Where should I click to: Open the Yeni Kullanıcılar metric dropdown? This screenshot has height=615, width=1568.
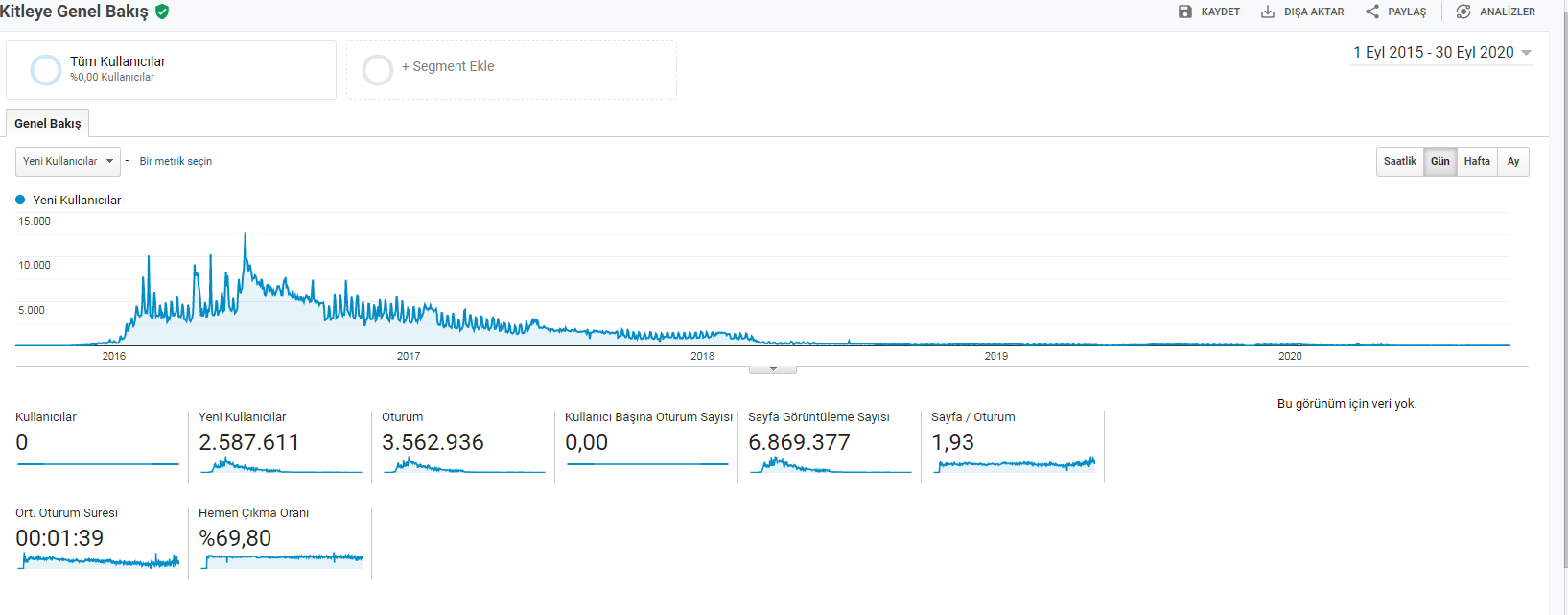[x=68, y=161]
